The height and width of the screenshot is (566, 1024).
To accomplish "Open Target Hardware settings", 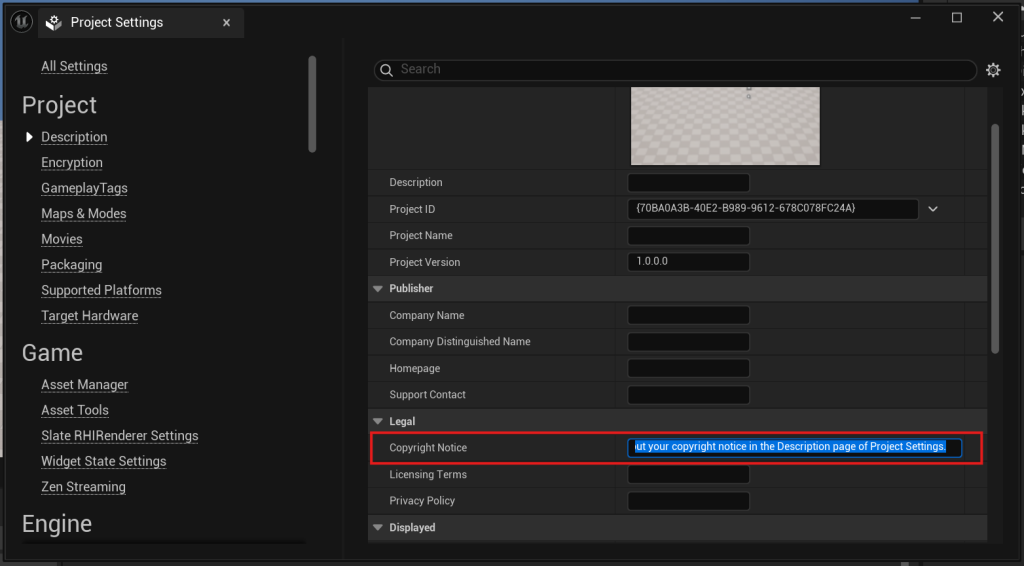I will pos(89,315).
